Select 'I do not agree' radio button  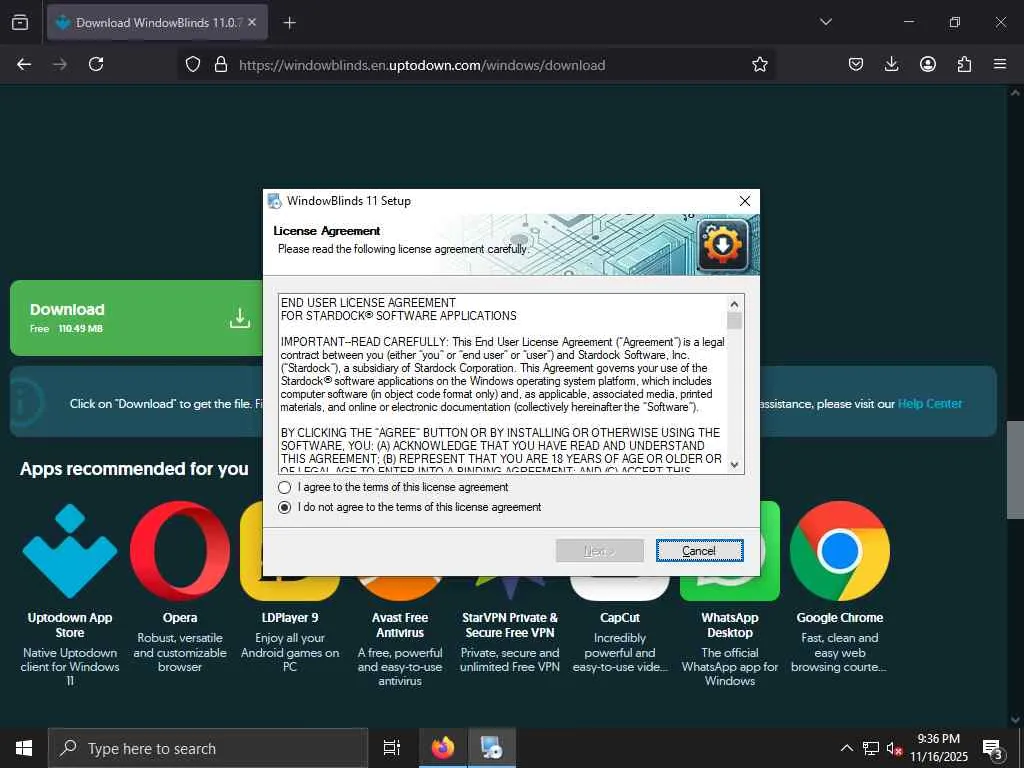pos(284,507)
